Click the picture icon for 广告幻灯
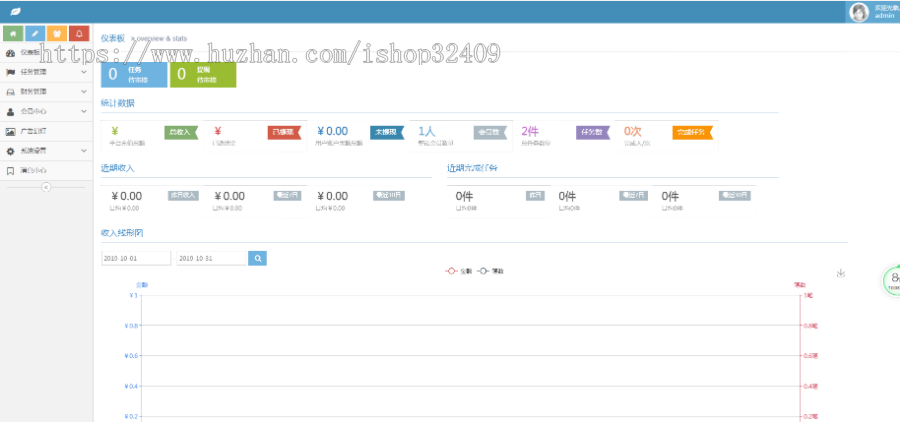The width and height of the screenshot is (900, 422). [x=10, y=131]
